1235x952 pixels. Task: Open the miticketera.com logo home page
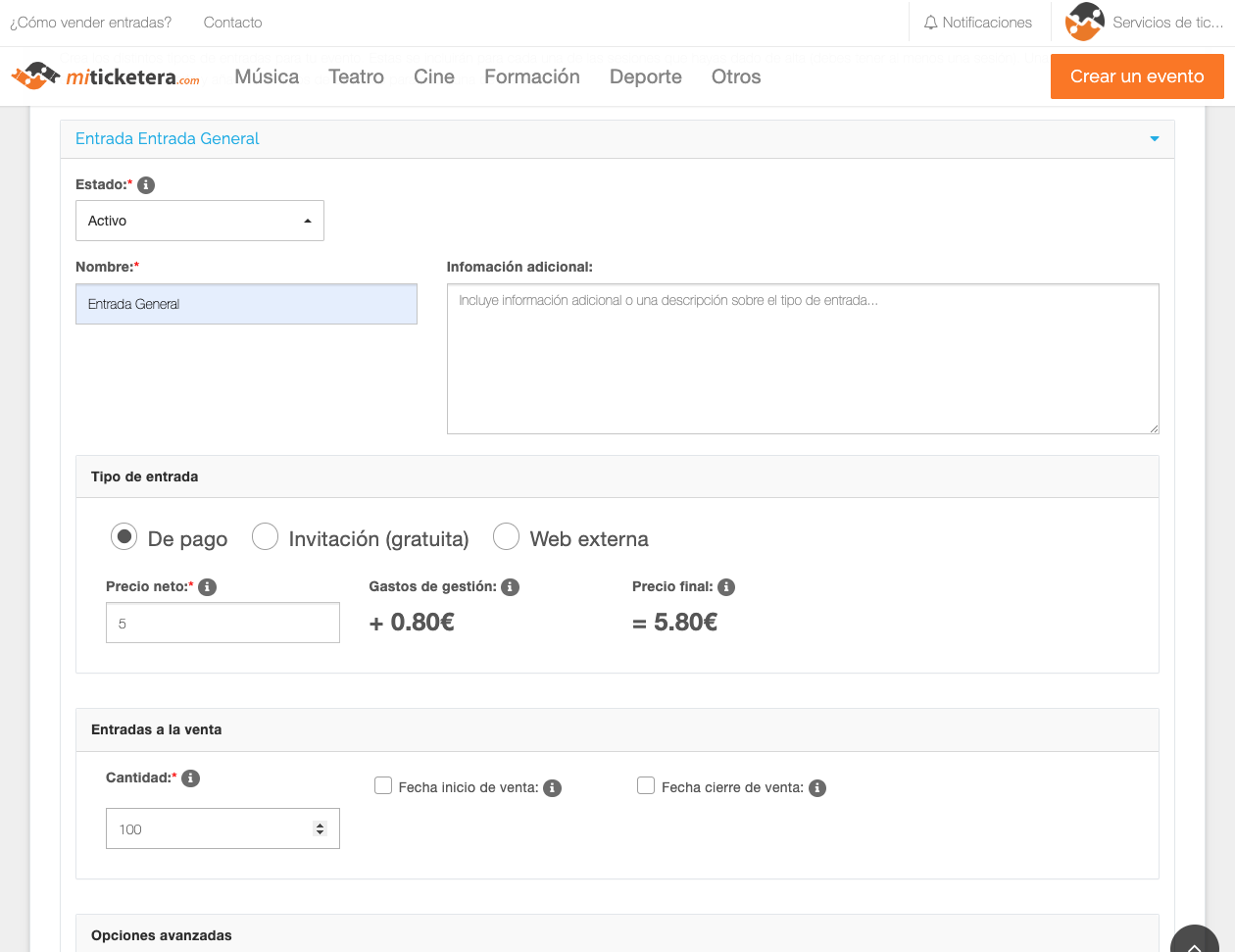tap(105, 76)
